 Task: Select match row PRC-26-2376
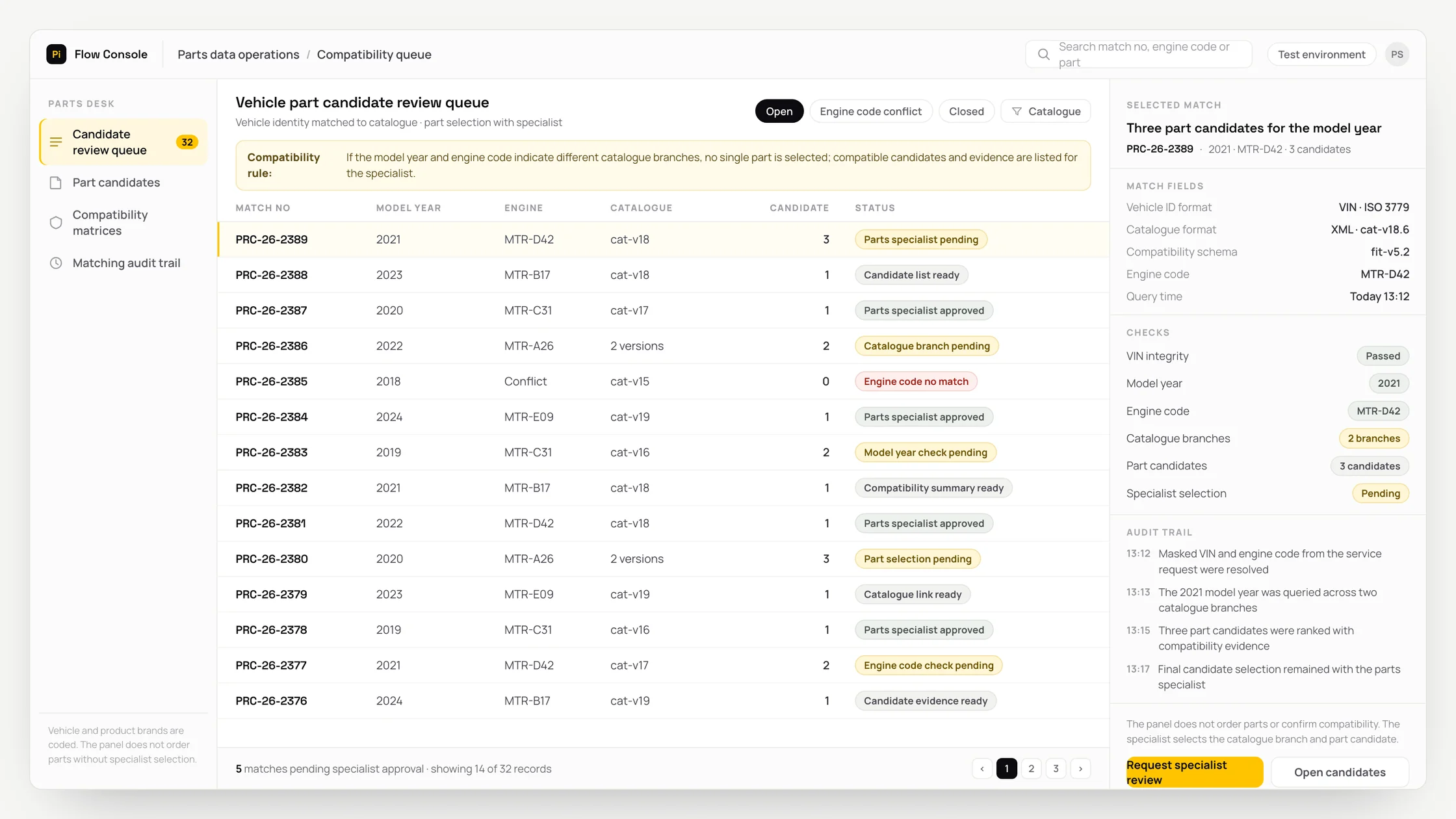coord(663,701)
